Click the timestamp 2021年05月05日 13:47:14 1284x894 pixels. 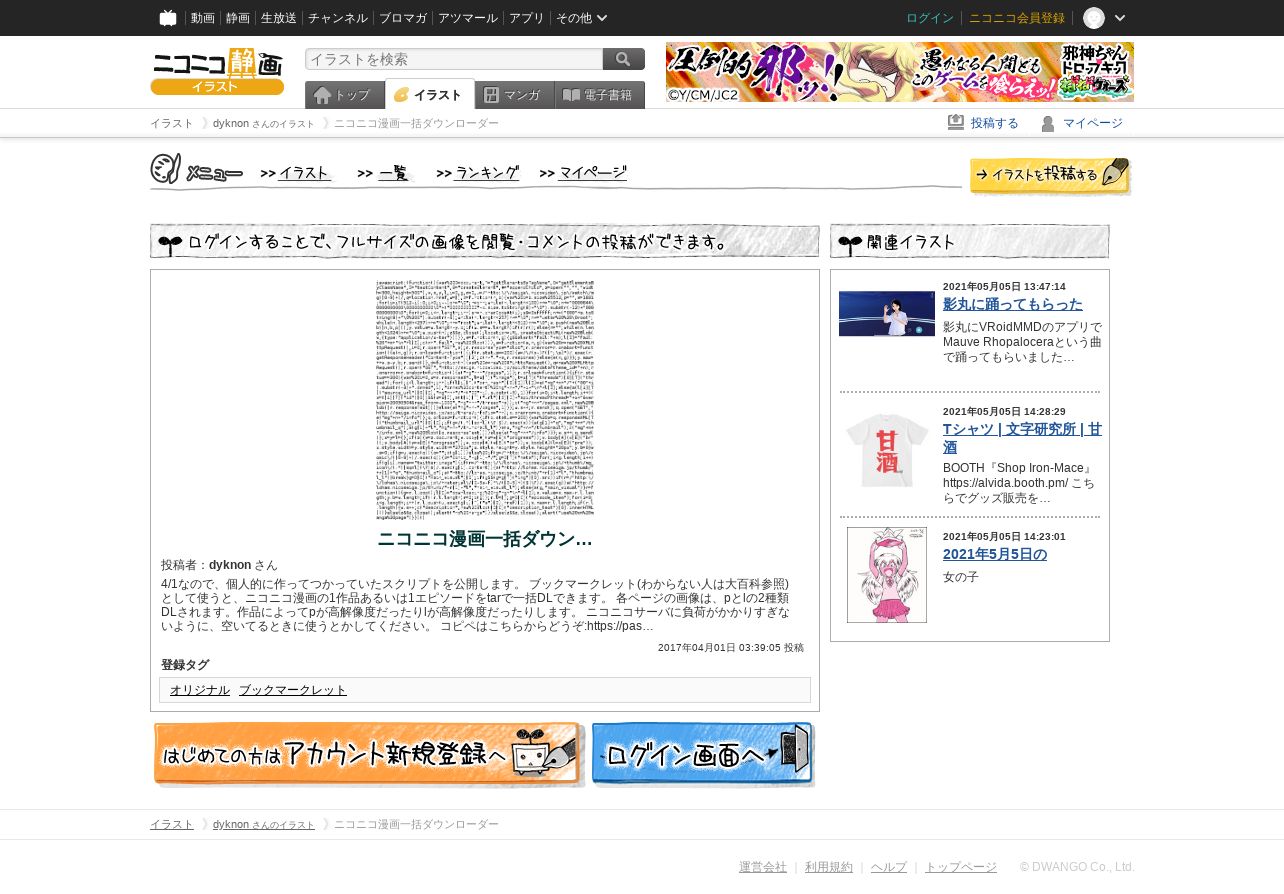click(1004, 286)
